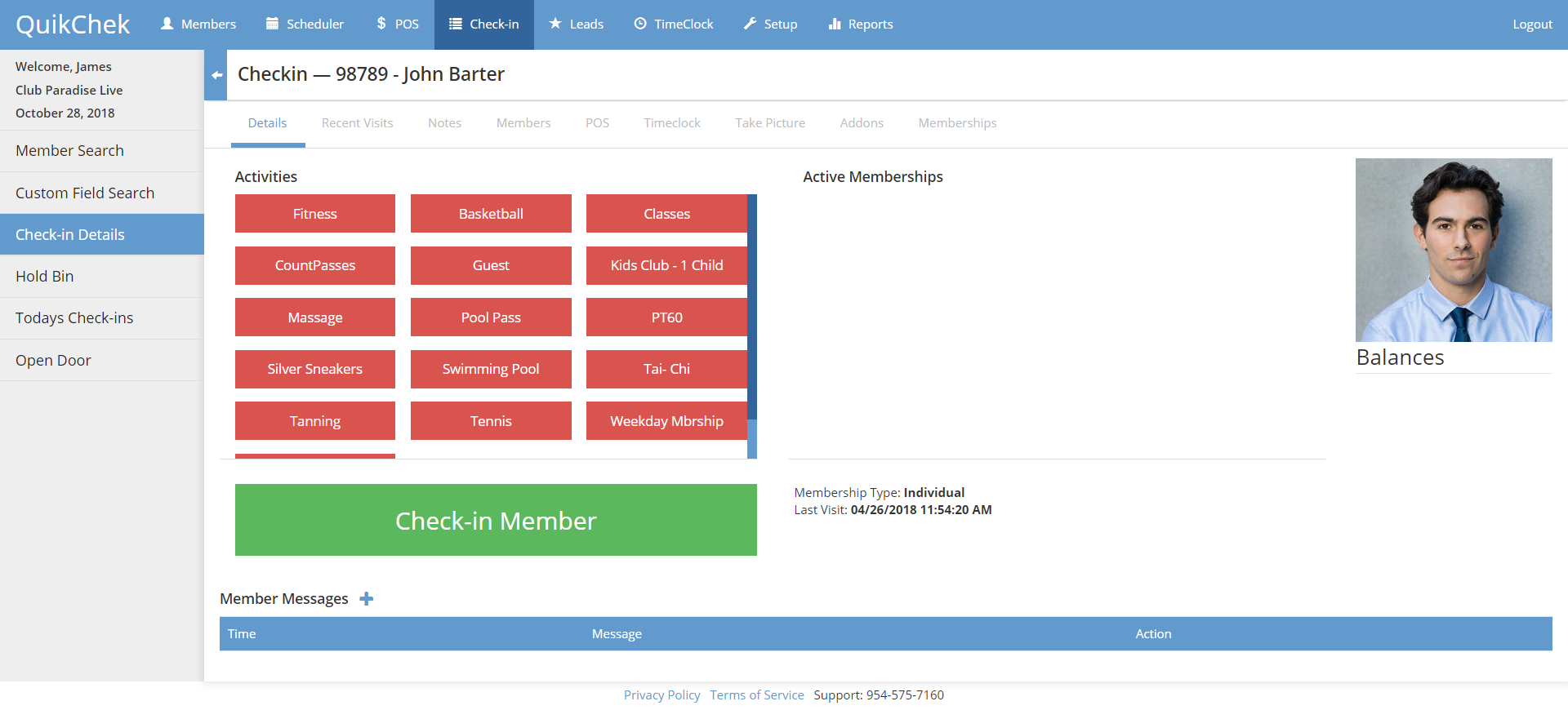Open the Take Picture tab
The height and width of the screenshot is (719, 1568).
pyautogui.click(x=769, y=123)
